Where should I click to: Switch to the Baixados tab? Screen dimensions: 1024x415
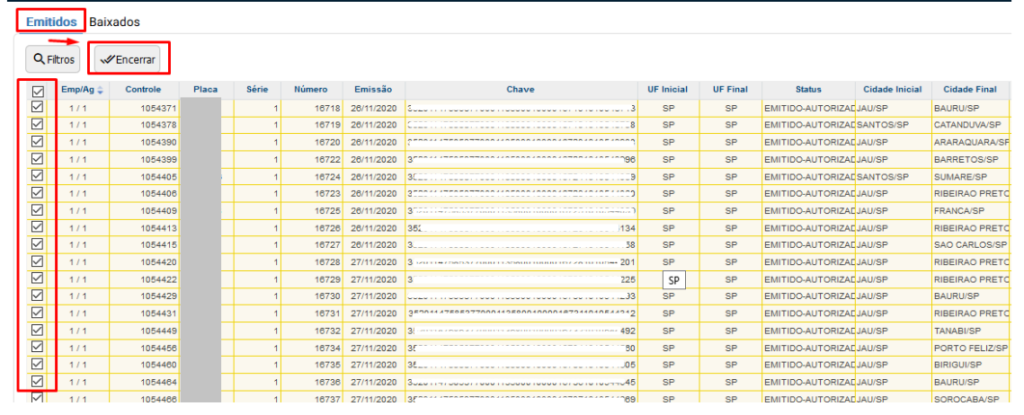click(x=114, y=21)
